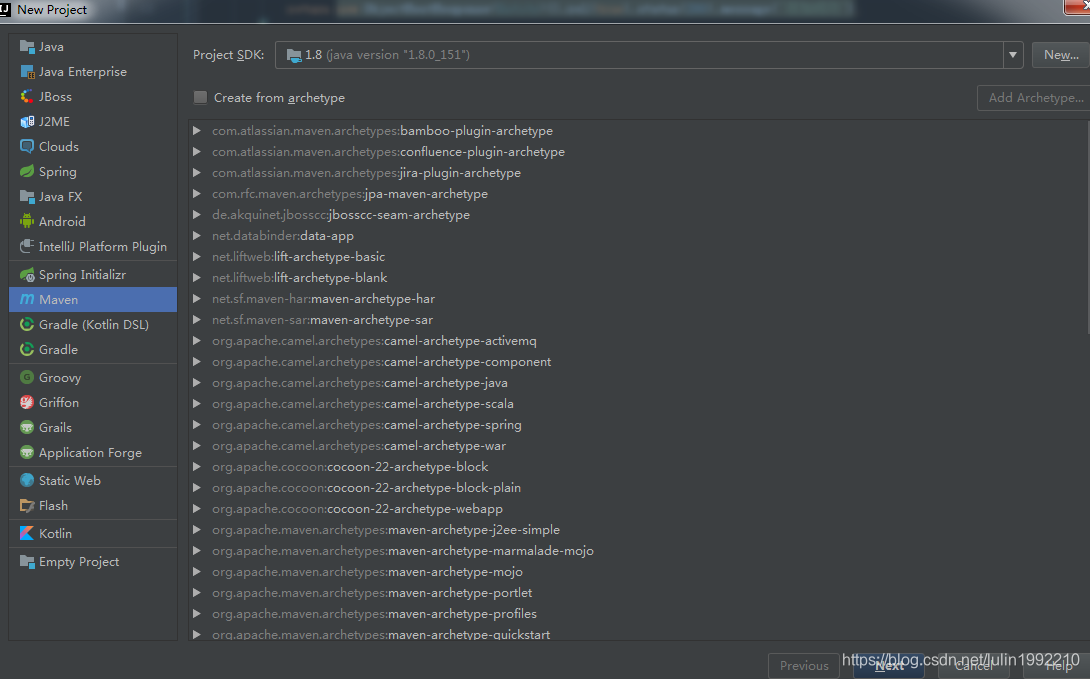The image size is (1090, 679).
Task: Click the Maven 'm' icon
Action: click(27, 300)
